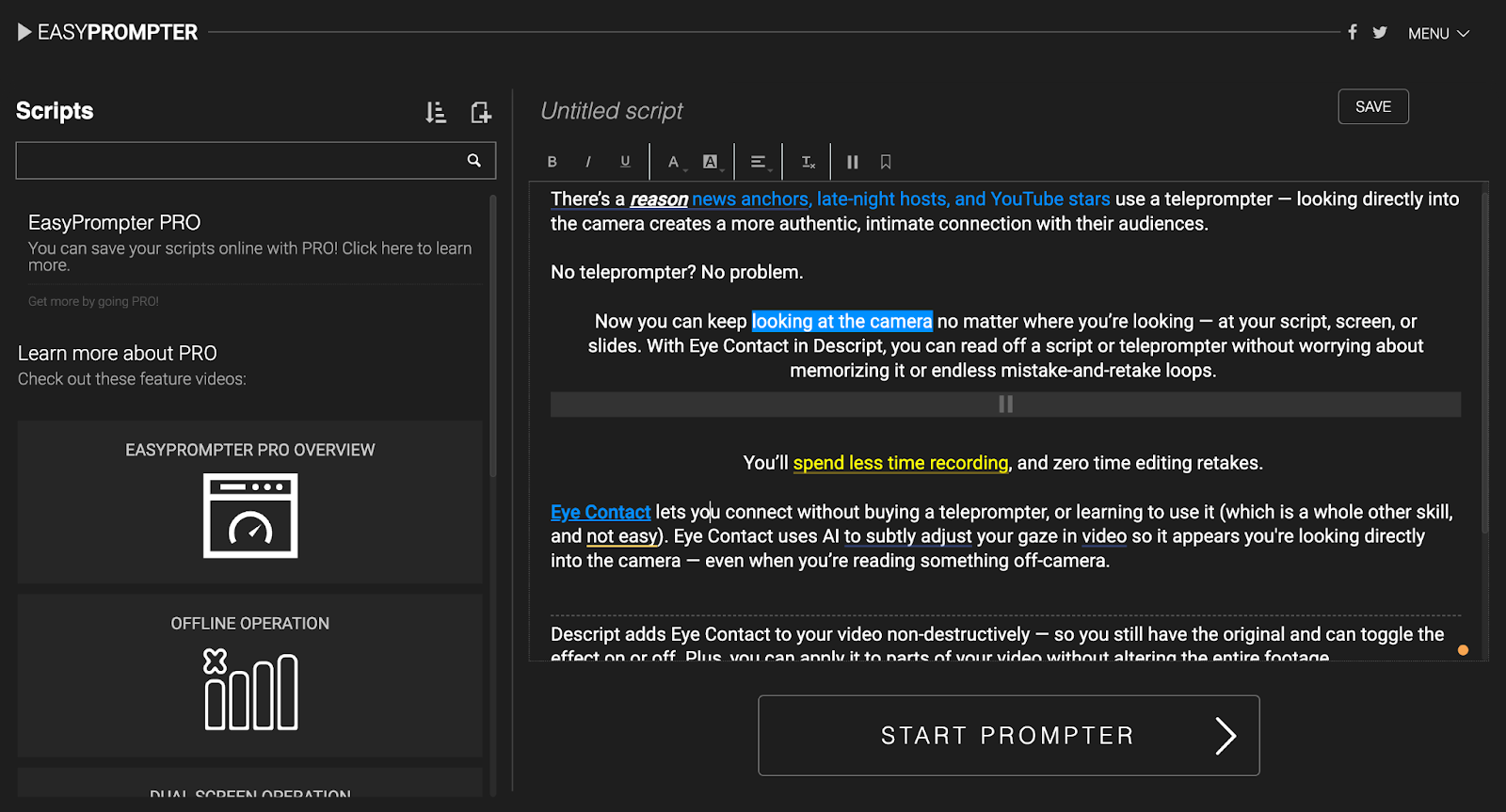Click the scripts panel scrollbar

[492, 334]
